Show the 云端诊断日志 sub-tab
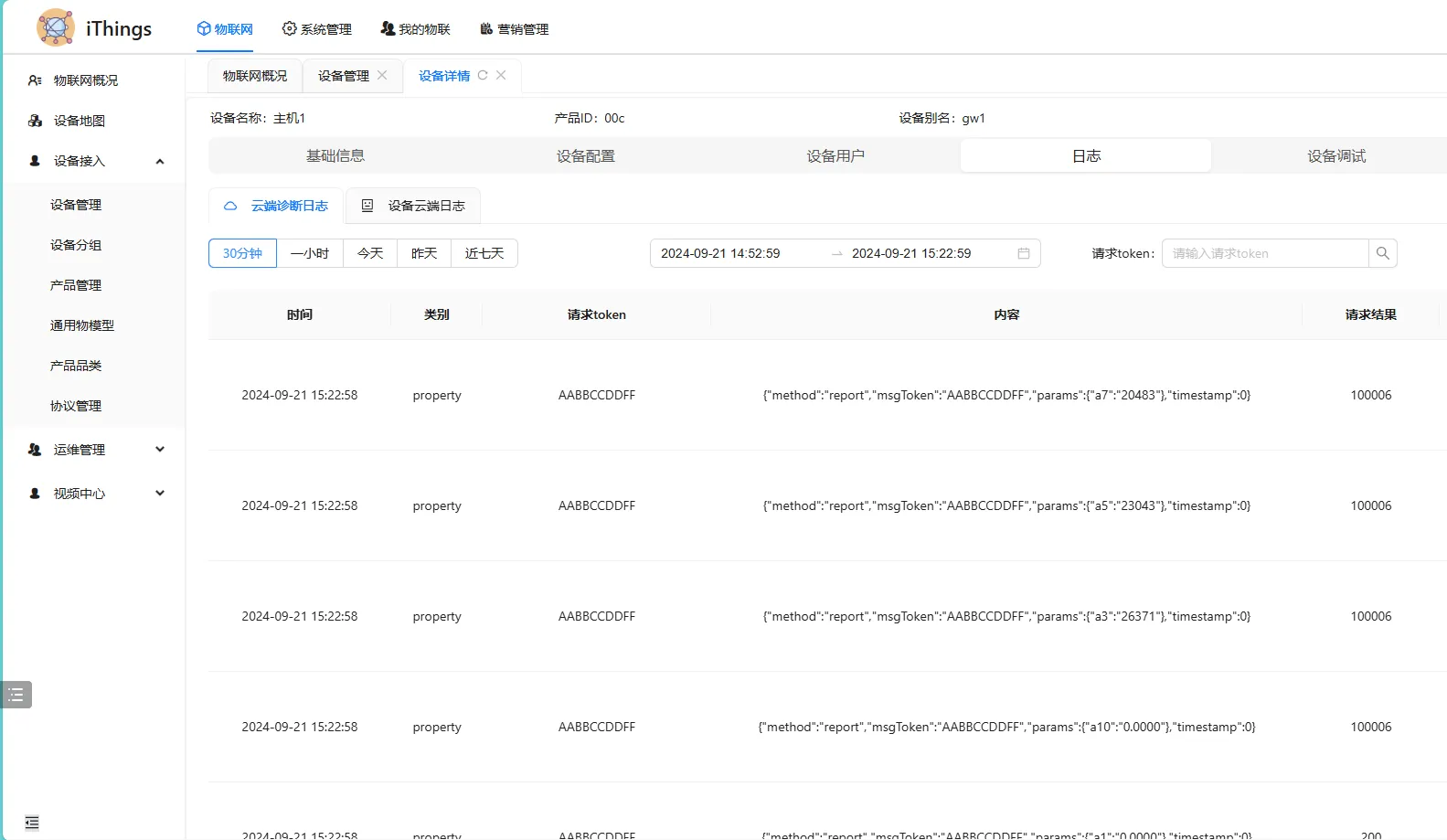Image resolution: width=1447 pixels, height=840 pixels. tap(276, 206)
